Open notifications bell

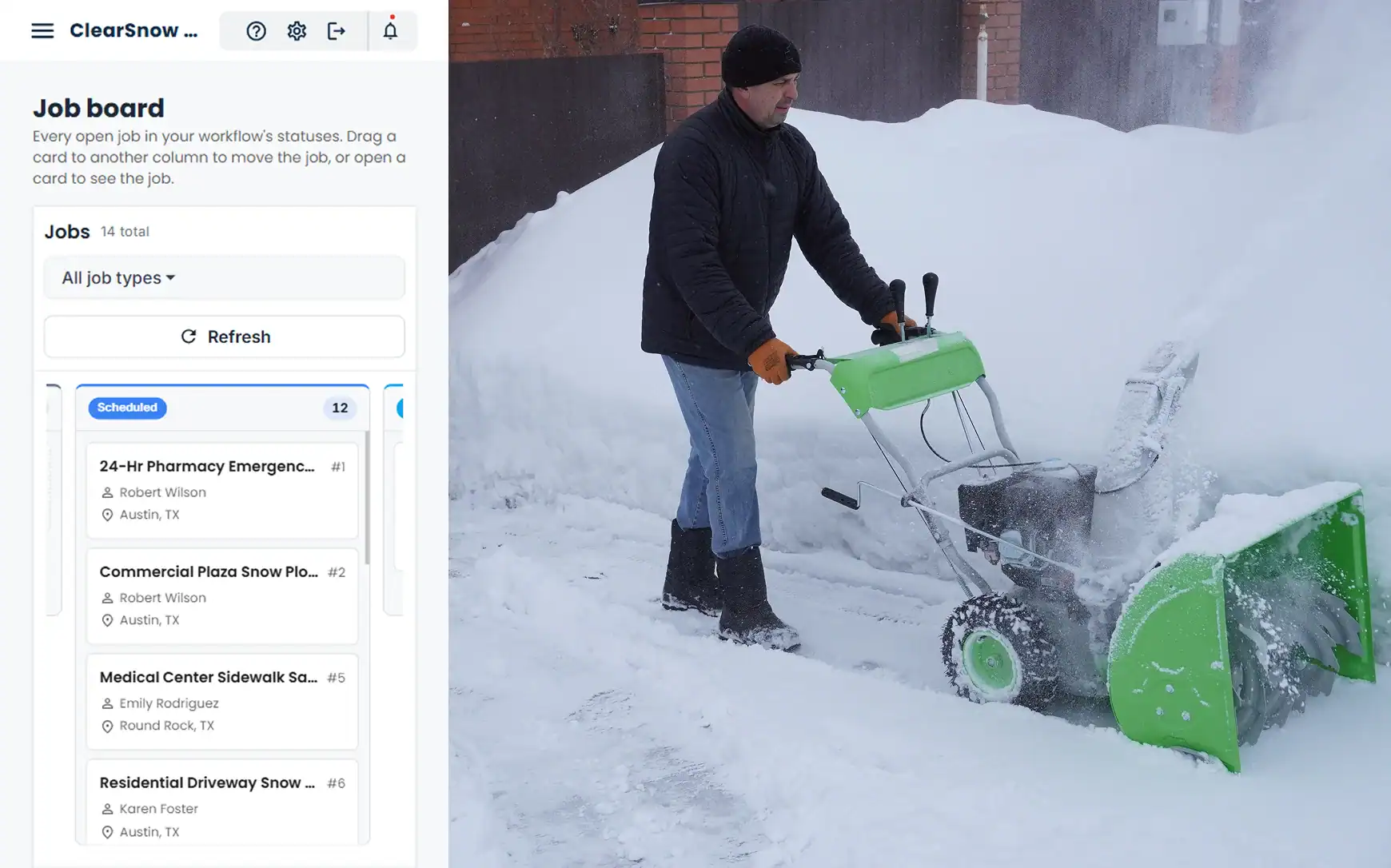point(390,30)
